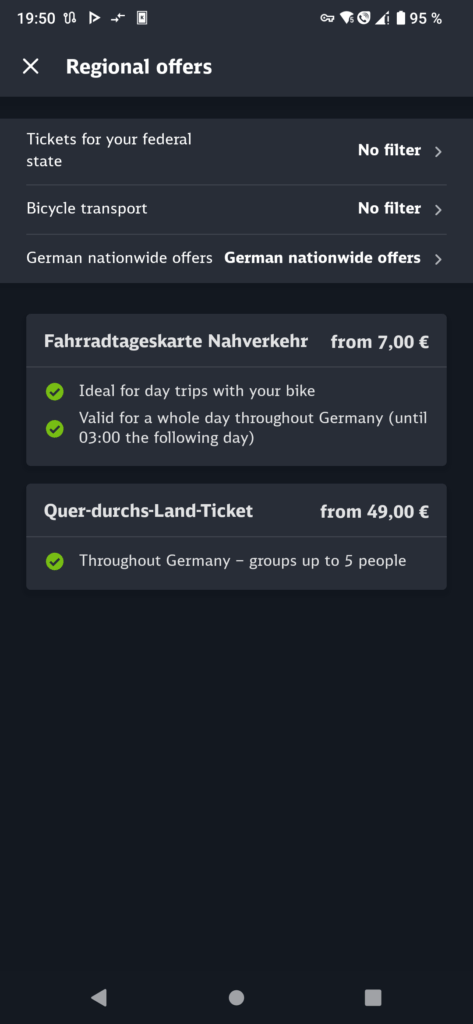Screen dimensions: 473x1024
Task: Open the 'Tickets for your federal state' row
Action: point(236,152)
